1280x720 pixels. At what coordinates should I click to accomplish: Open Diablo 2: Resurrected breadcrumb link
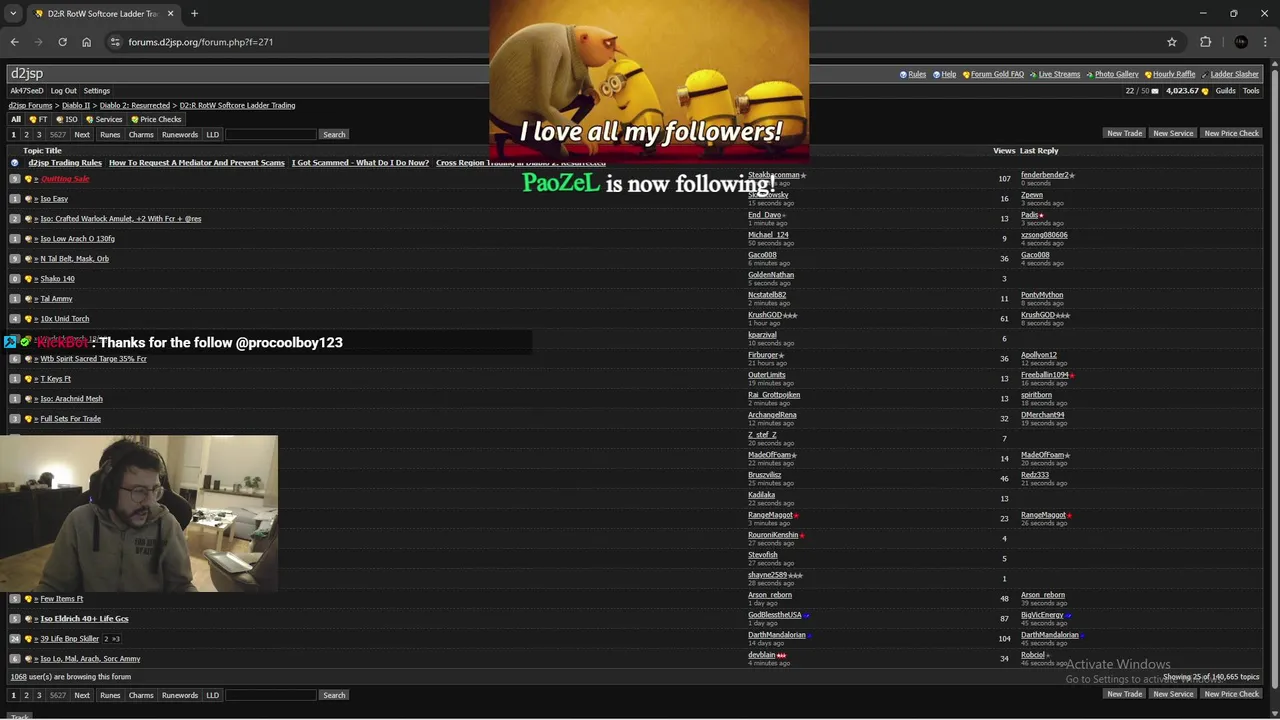[x=134, y=105]
